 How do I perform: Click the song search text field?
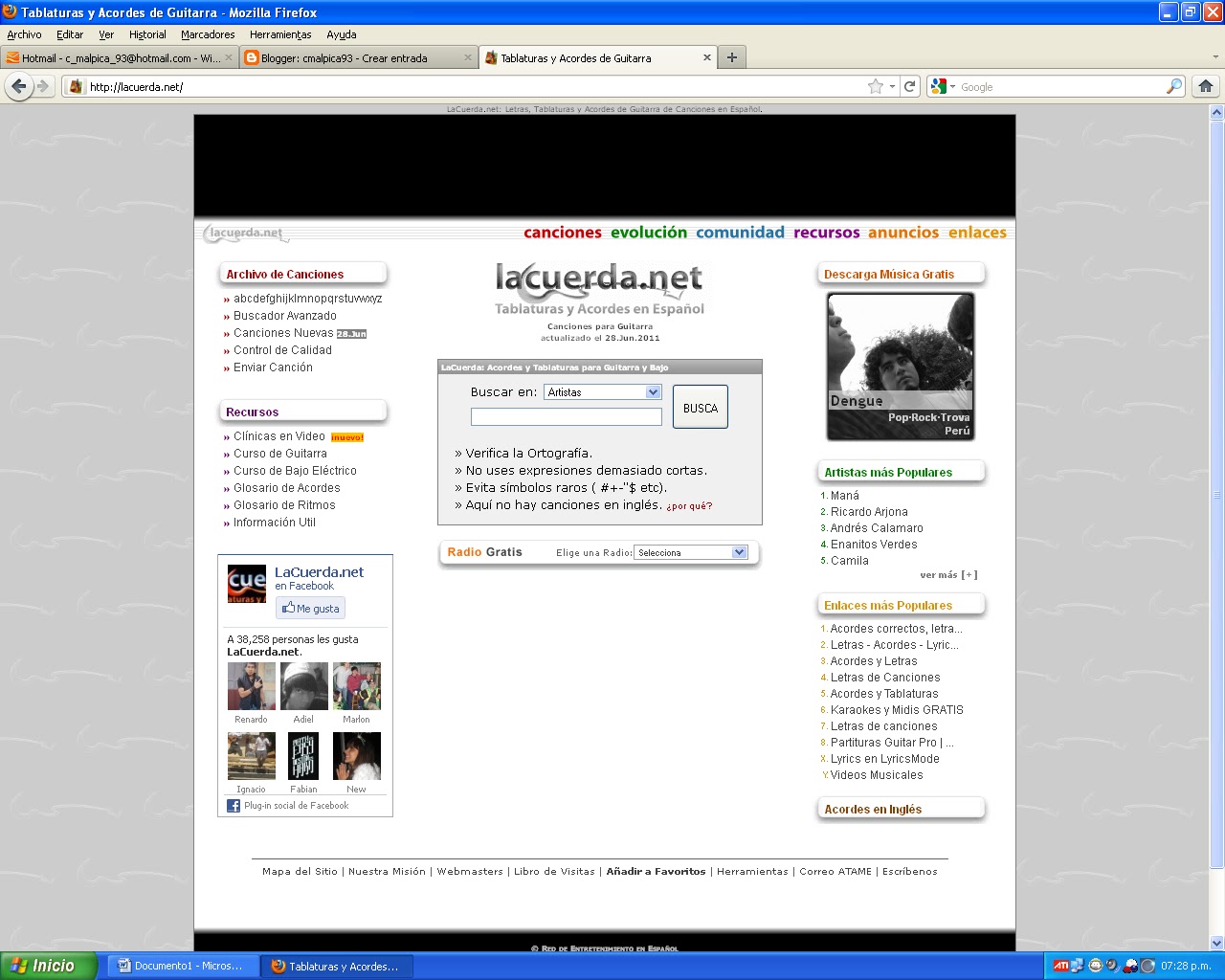coord(567,417)
